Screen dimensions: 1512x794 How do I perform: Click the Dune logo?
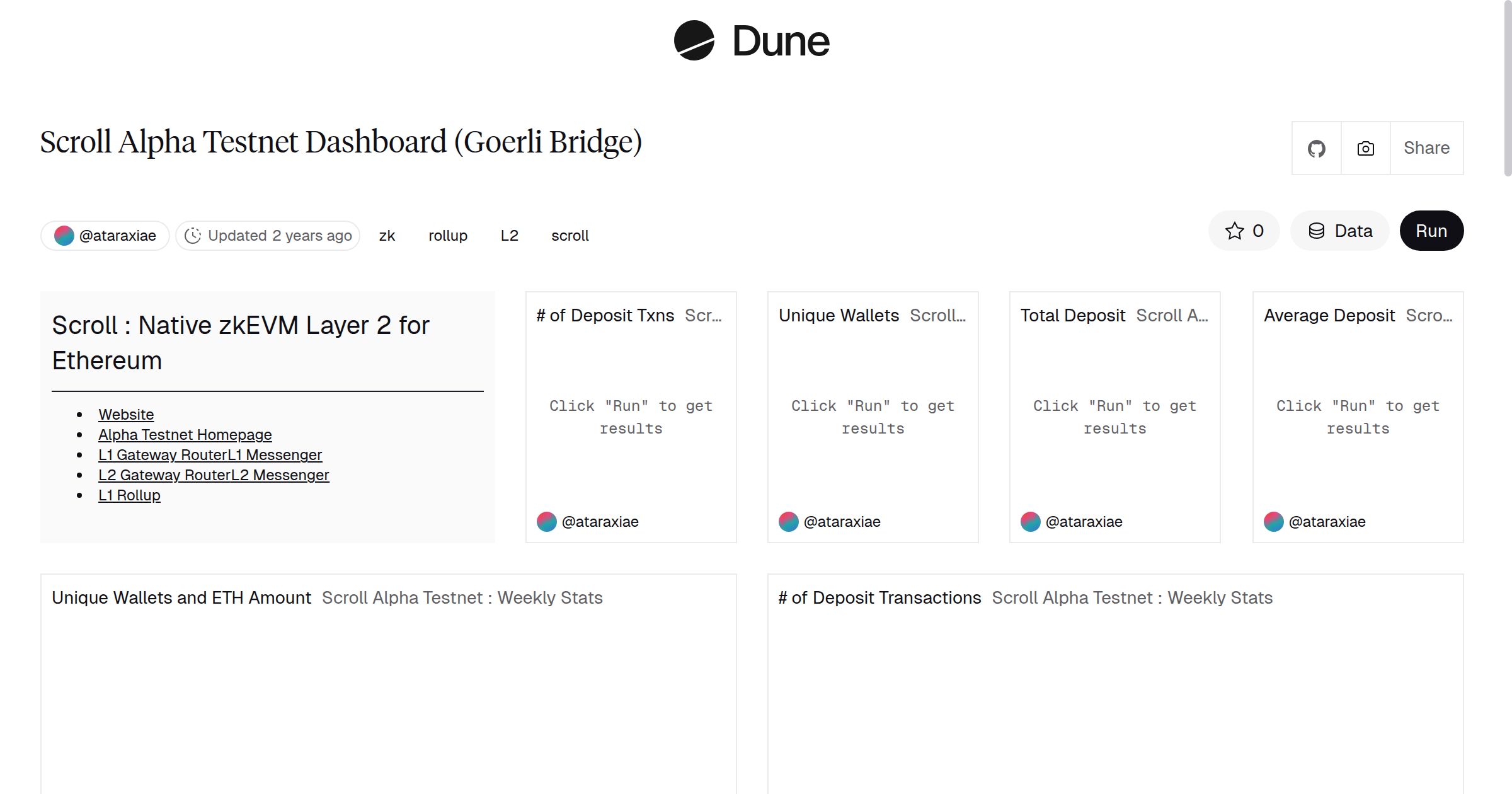click(x=751, y=42)
